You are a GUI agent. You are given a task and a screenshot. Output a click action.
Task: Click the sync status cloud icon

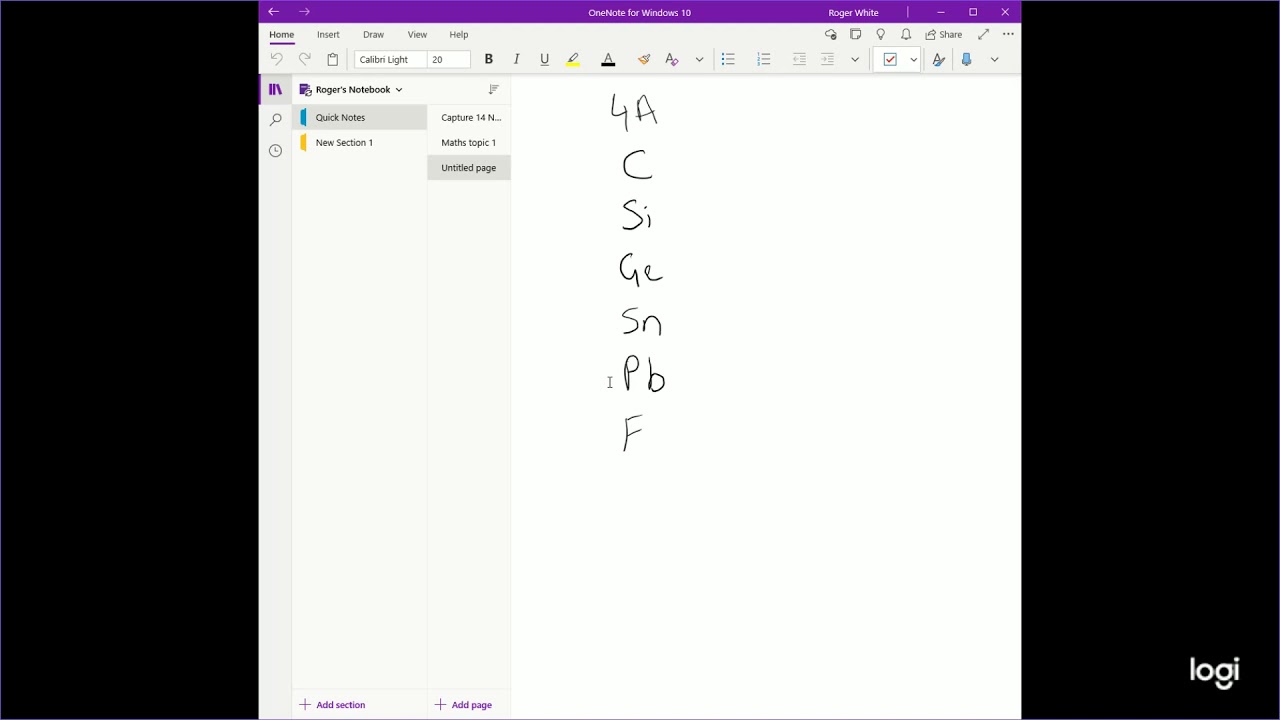[830, 35]
